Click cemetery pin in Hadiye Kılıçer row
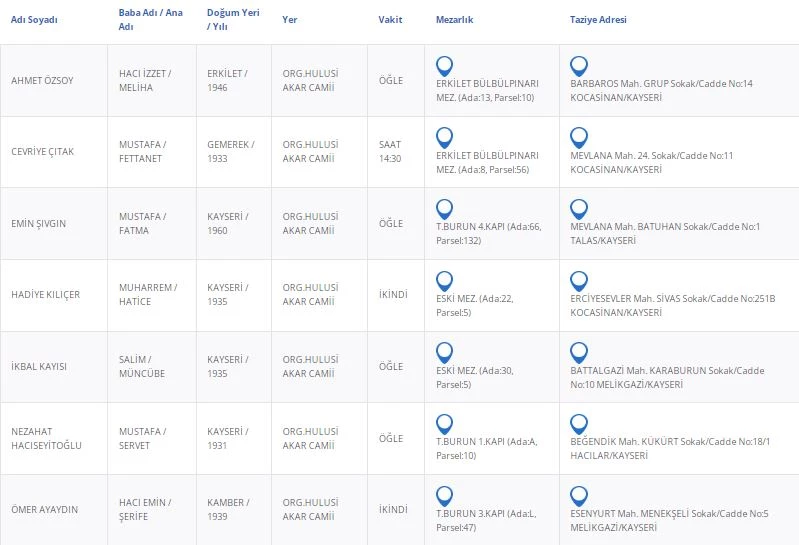The image size is (799, 545). 445,280
